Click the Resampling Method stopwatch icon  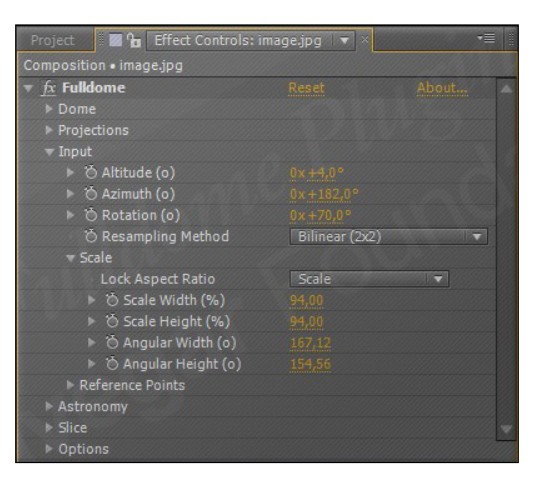91,236
